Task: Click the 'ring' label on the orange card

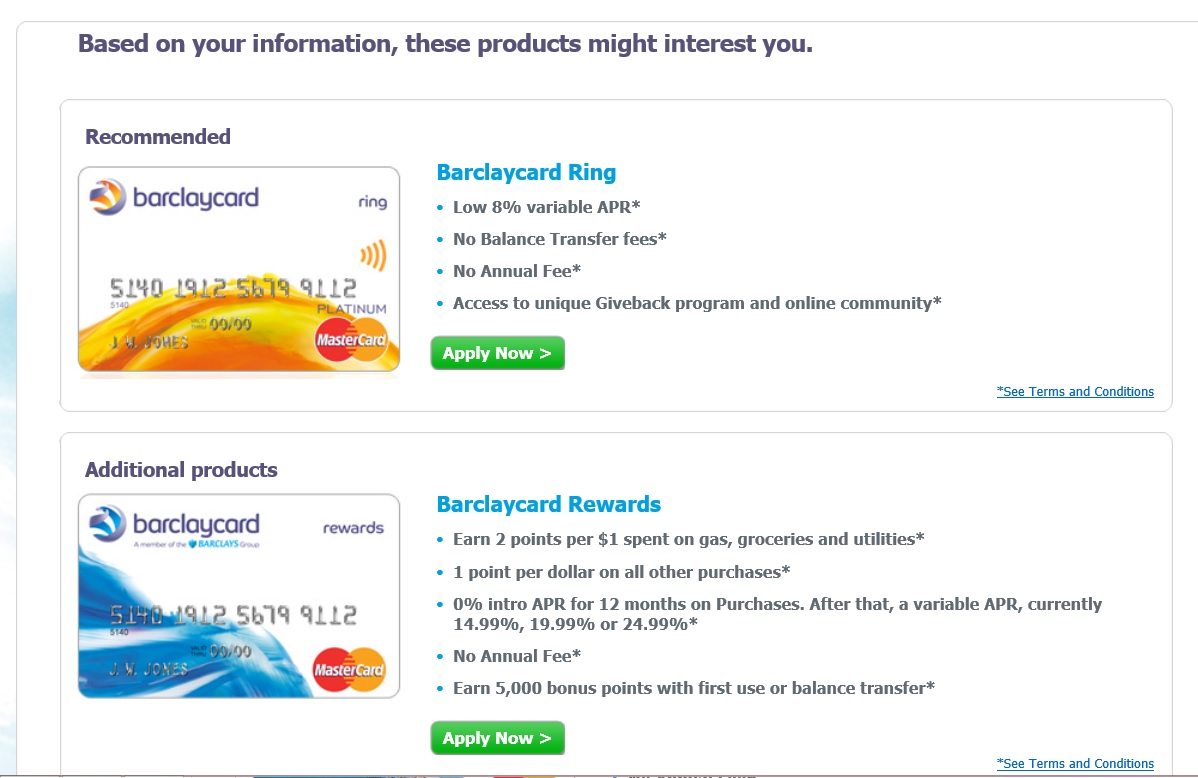Action: 372,202
